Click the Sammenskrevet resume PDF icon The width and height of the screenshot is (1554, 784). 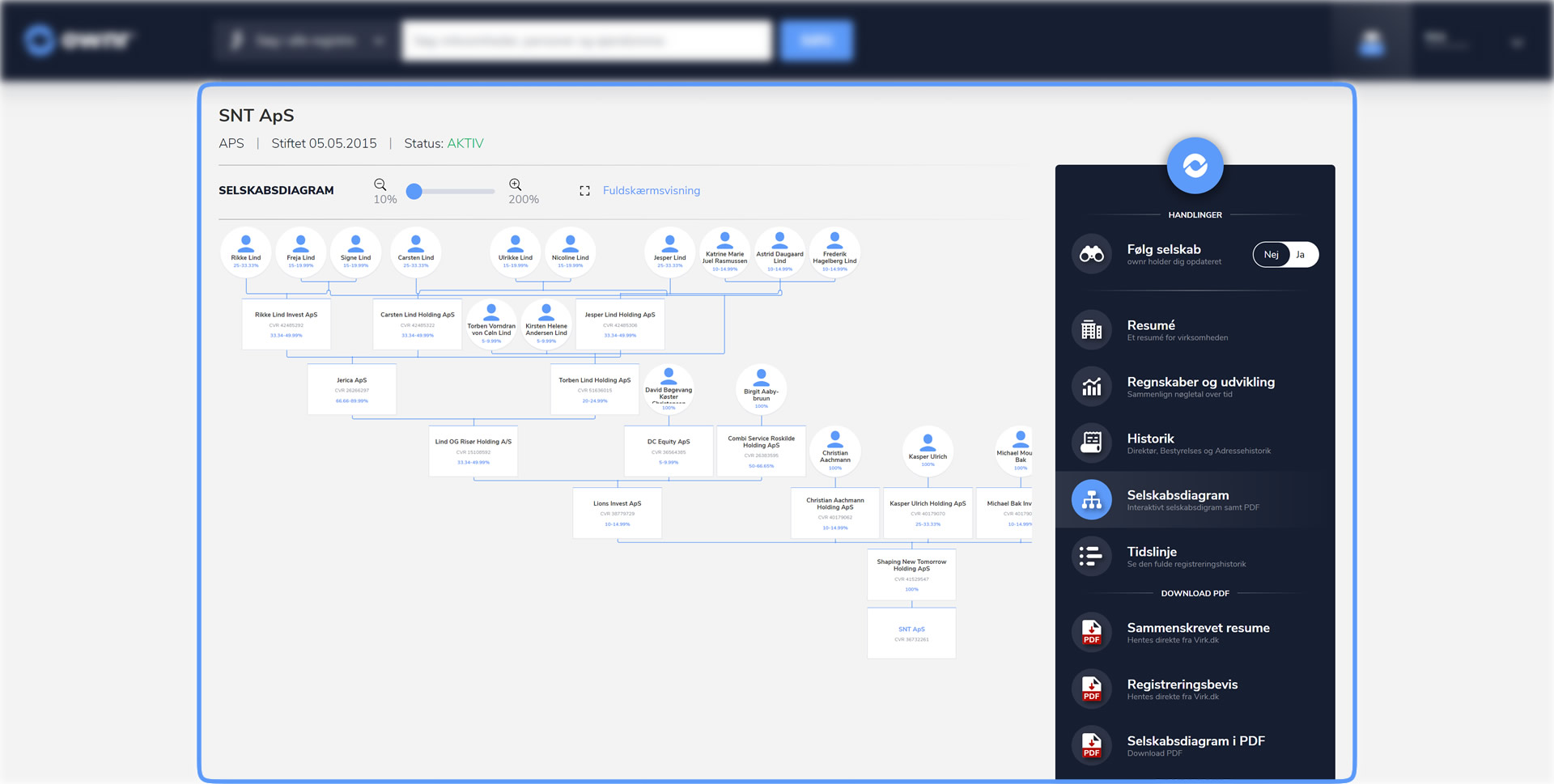pos(1092,633)
